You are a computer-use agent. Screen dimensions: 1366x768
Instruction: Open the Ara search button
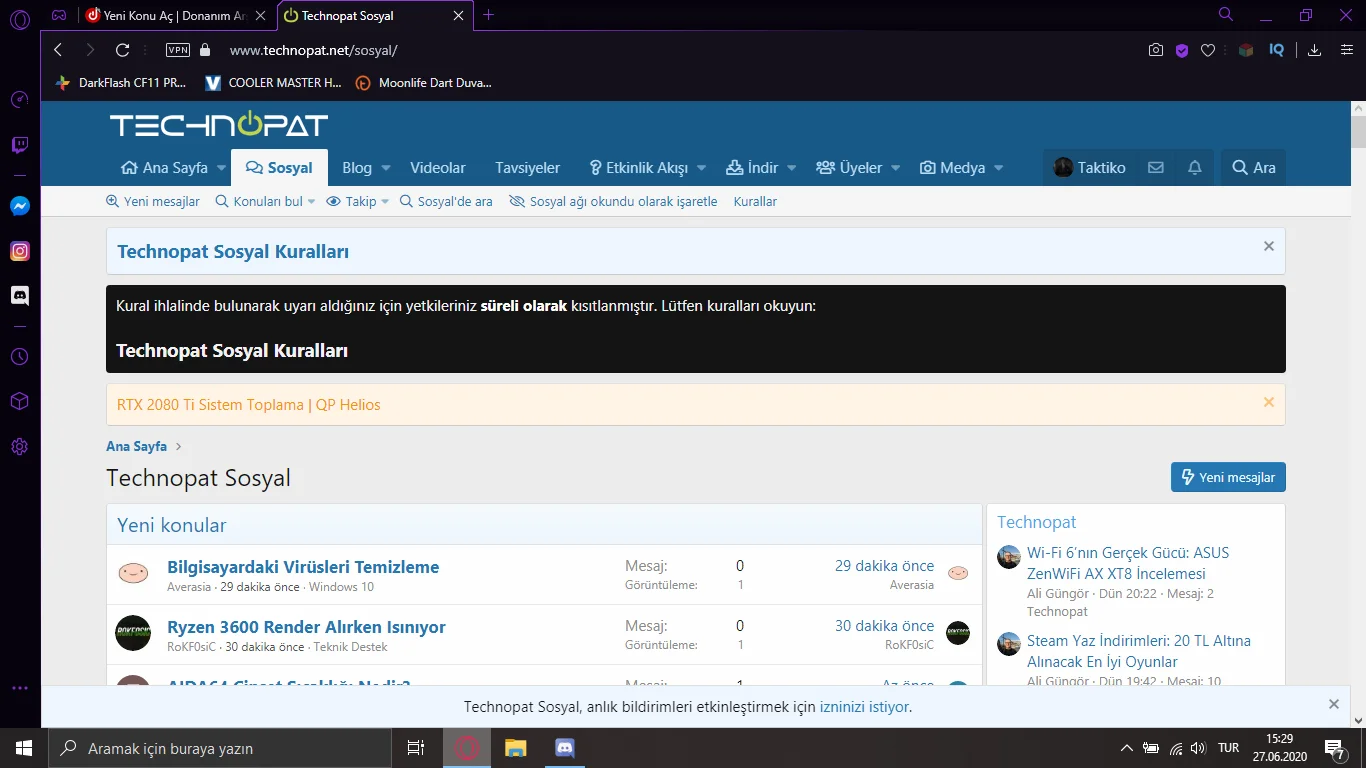[1253, 168]
